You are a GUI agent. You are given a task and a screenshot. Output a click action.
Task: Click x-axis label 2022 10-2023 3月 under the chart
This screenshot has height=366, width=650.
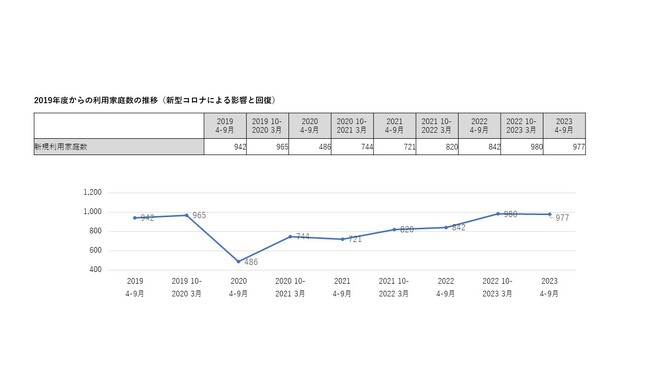pos(497,287)
